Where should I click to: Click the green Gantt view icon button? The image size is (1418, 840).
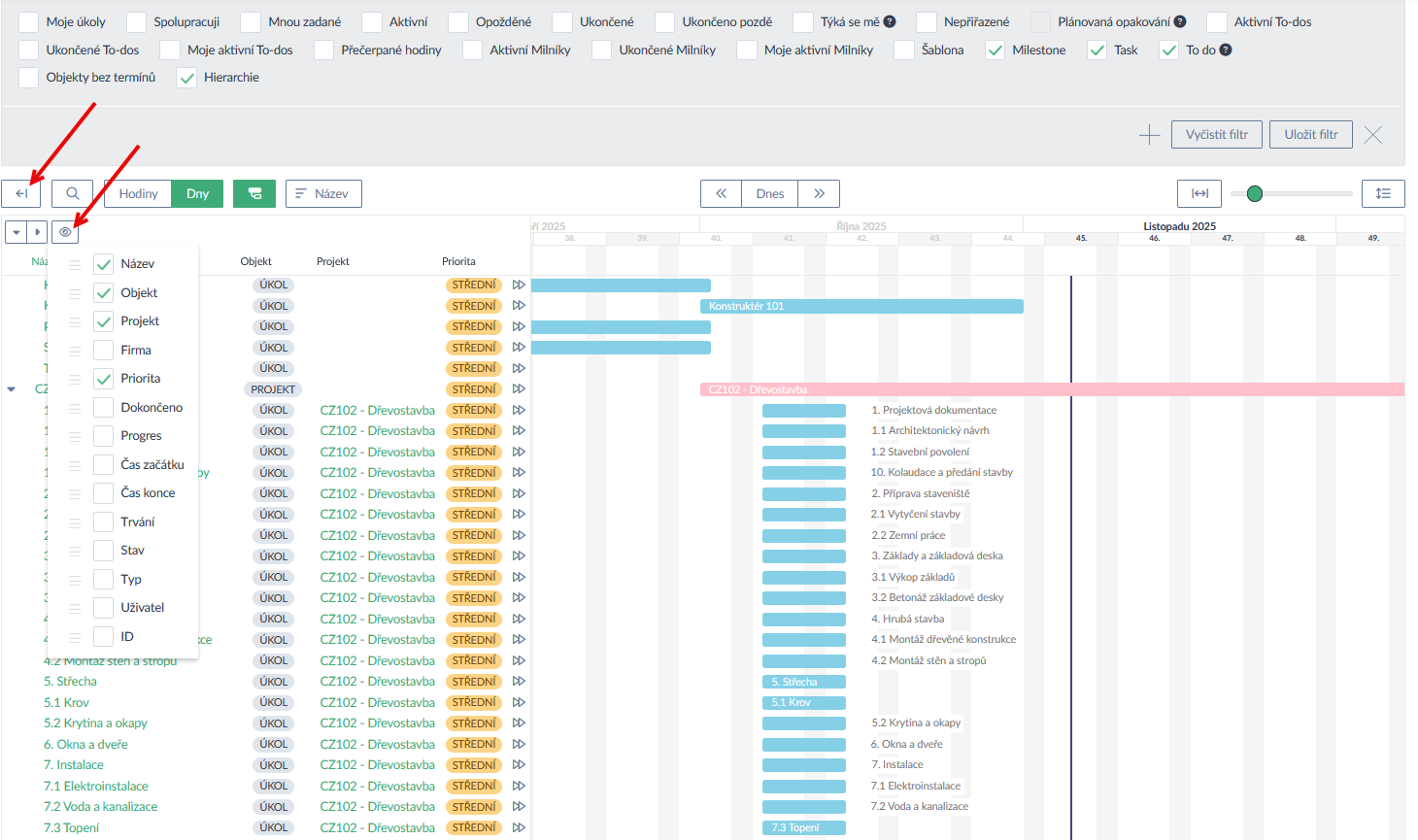[x=254, y=193]
